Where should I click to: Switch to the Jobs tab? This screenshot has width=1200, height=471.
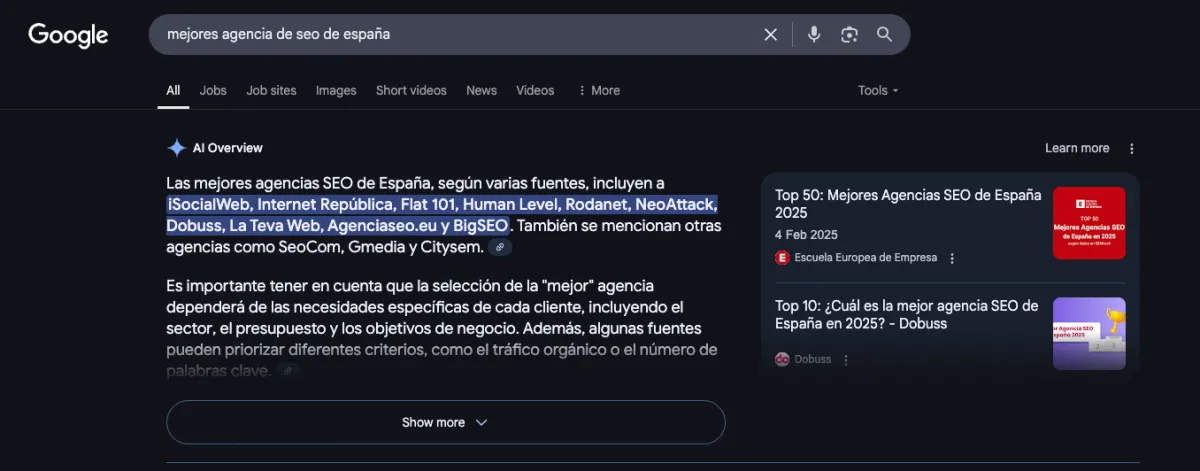coord(213,90)
